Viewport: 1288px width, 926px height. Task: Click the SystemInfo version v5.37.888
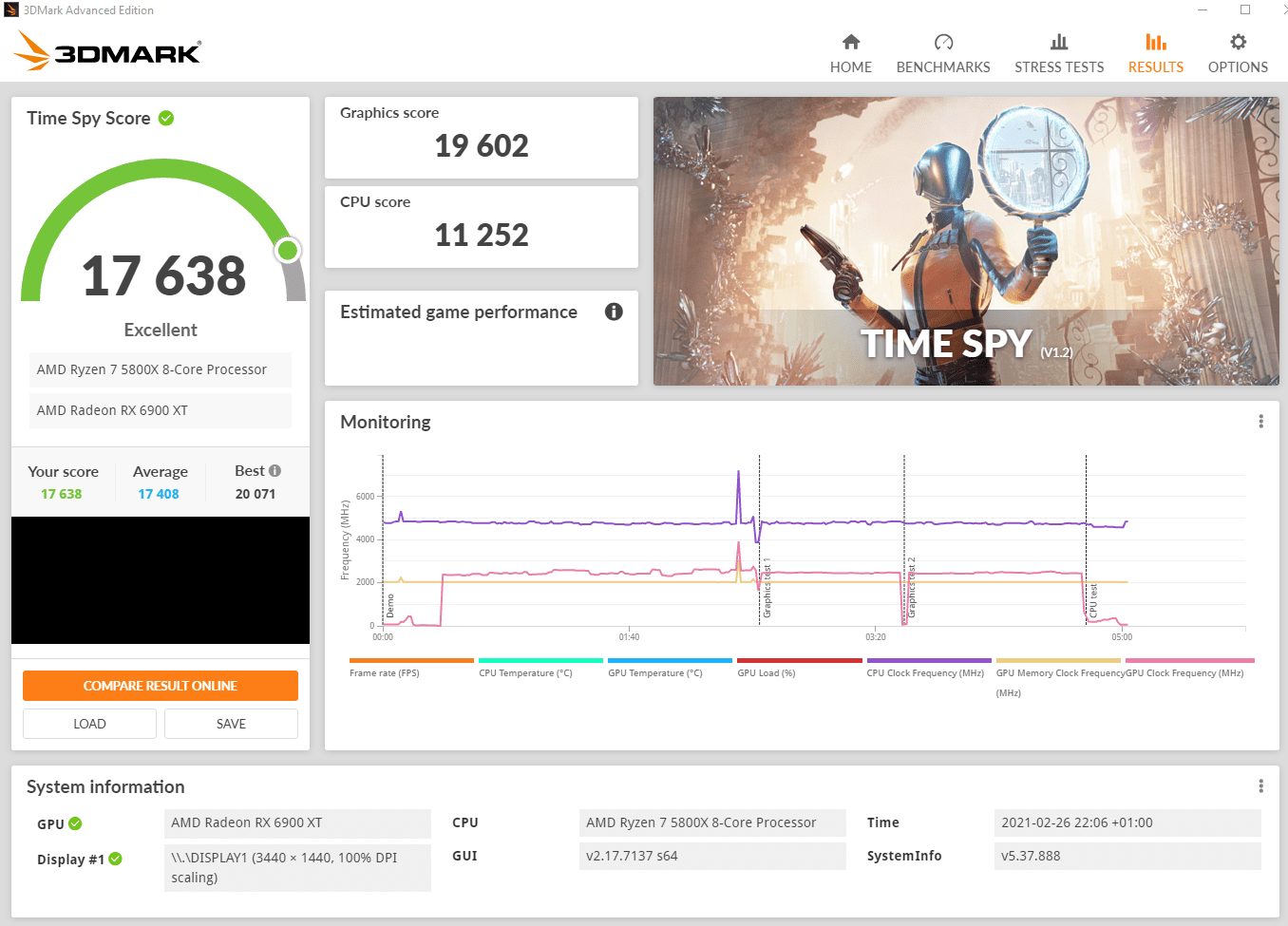tap(1127, 856)
